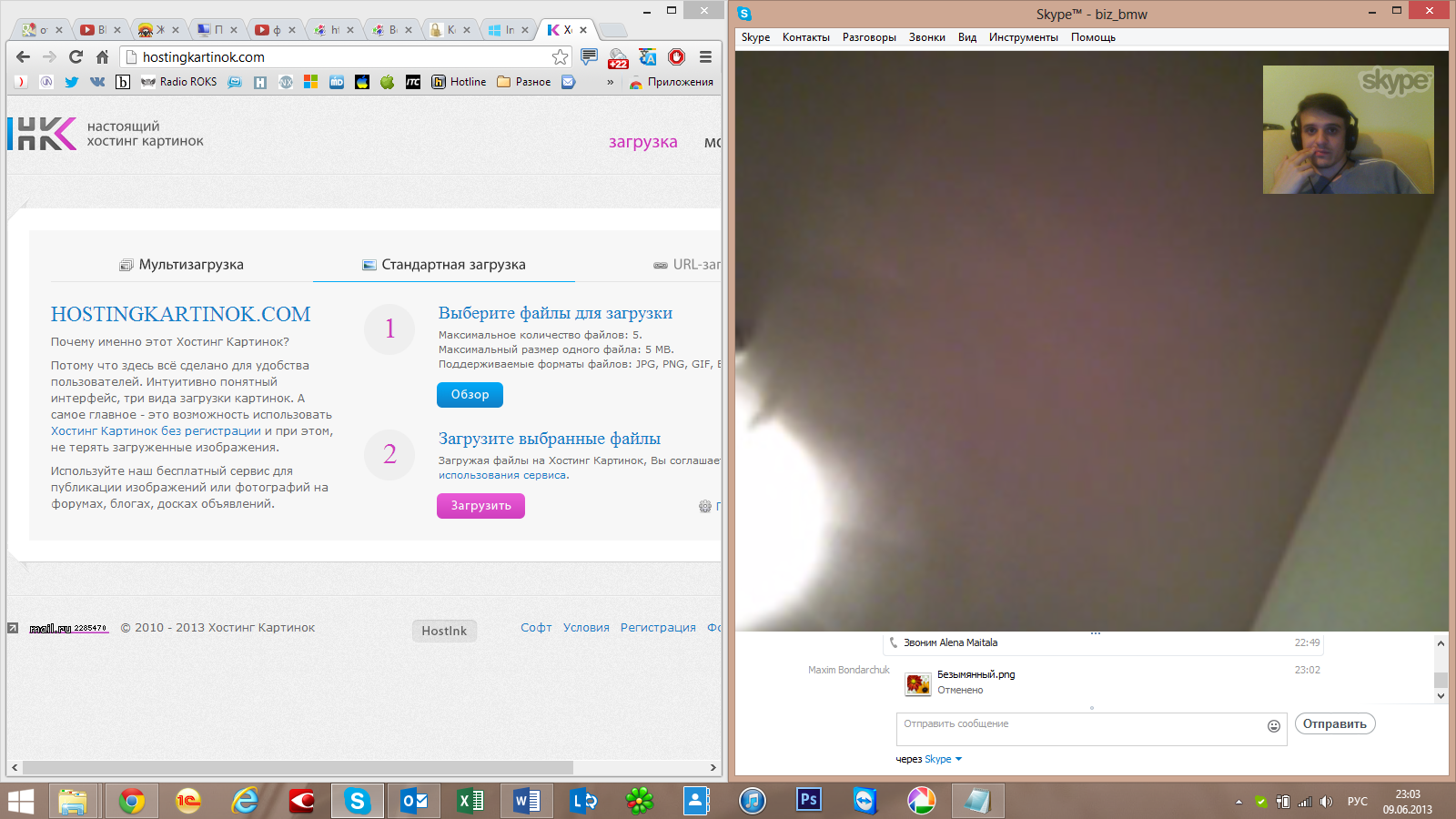The height and width of the screenshot is (819, 1456).
Task: Show hidden bookmarks via the chevron
Action: point(610,82)
